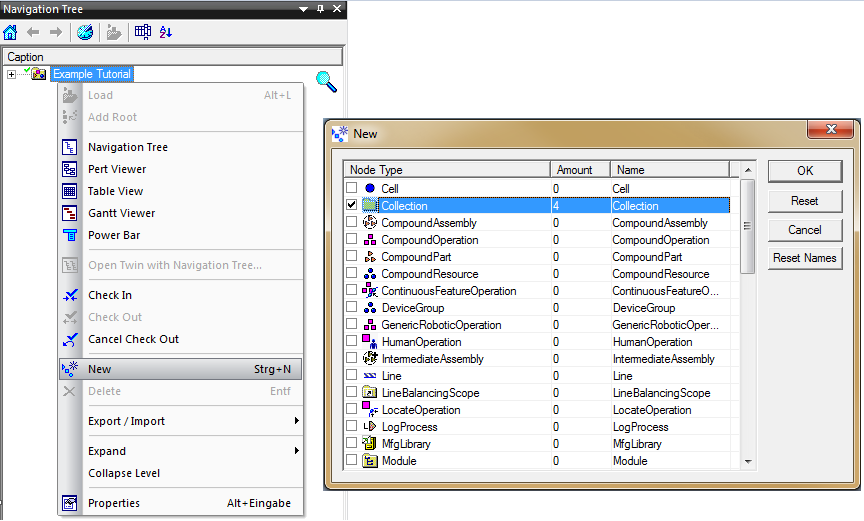Click the MfgLibrary node type icon
The height and width of the screenshot is (521, 864).
tap(369, 443)
